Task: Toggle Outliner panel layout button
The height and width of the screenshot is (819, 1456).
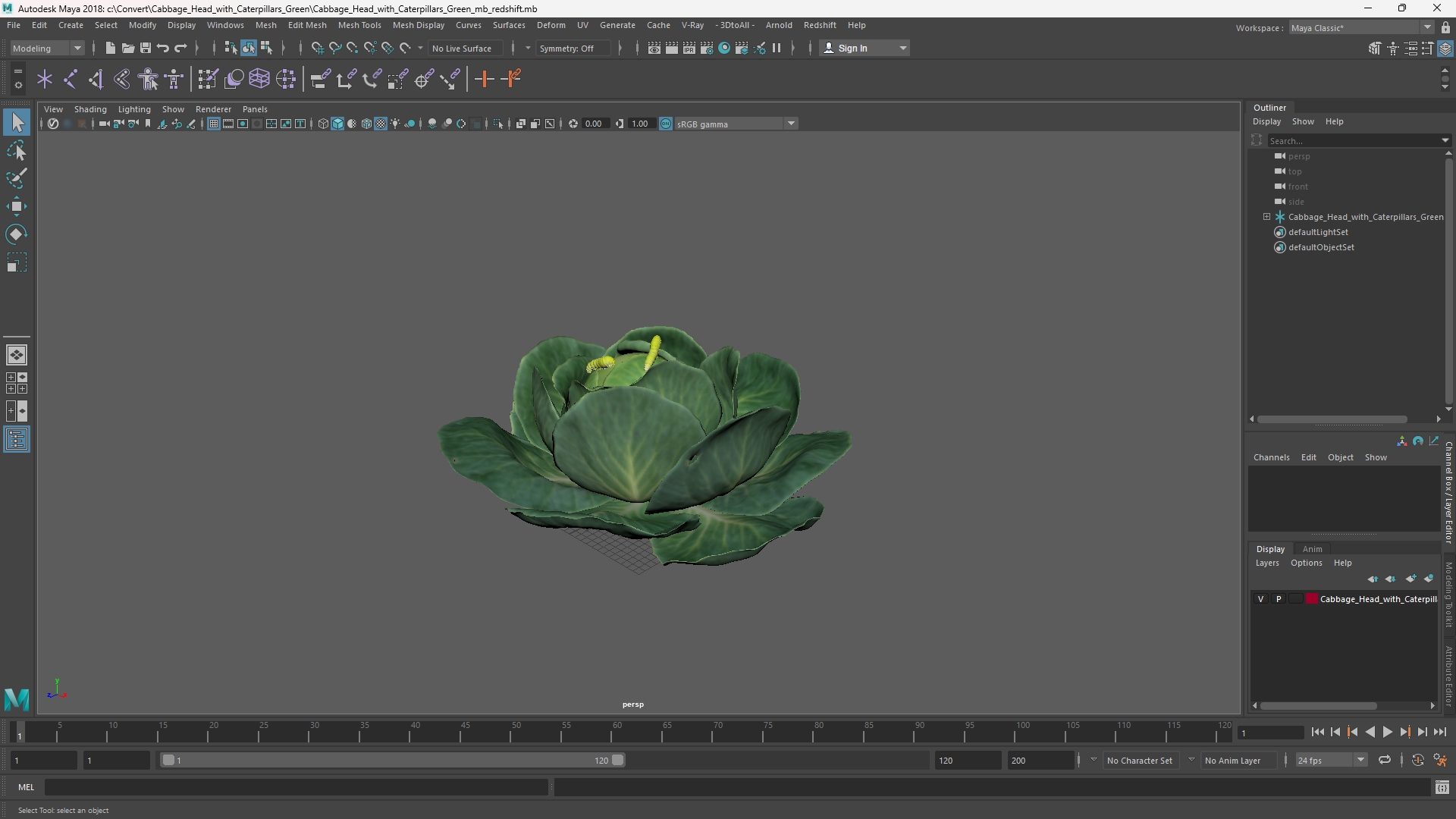Action: pos(17,440)
